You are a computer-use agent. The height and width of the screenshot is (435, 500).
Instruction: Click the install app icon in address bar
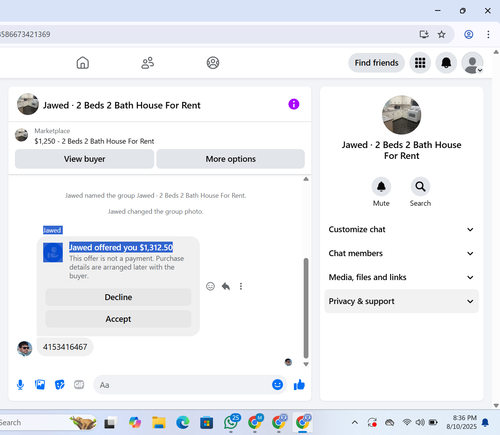pos(424,34)
